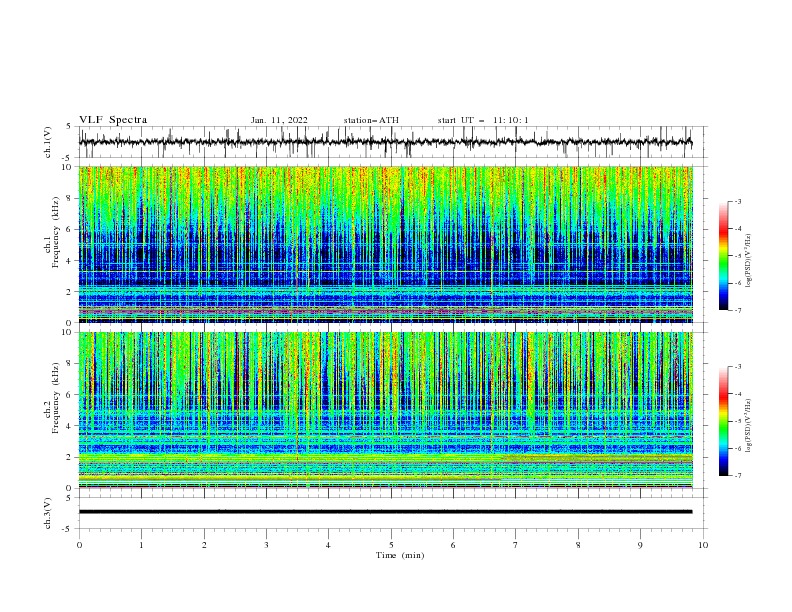Click time axis tick label '1'

[x=141, y=545]
